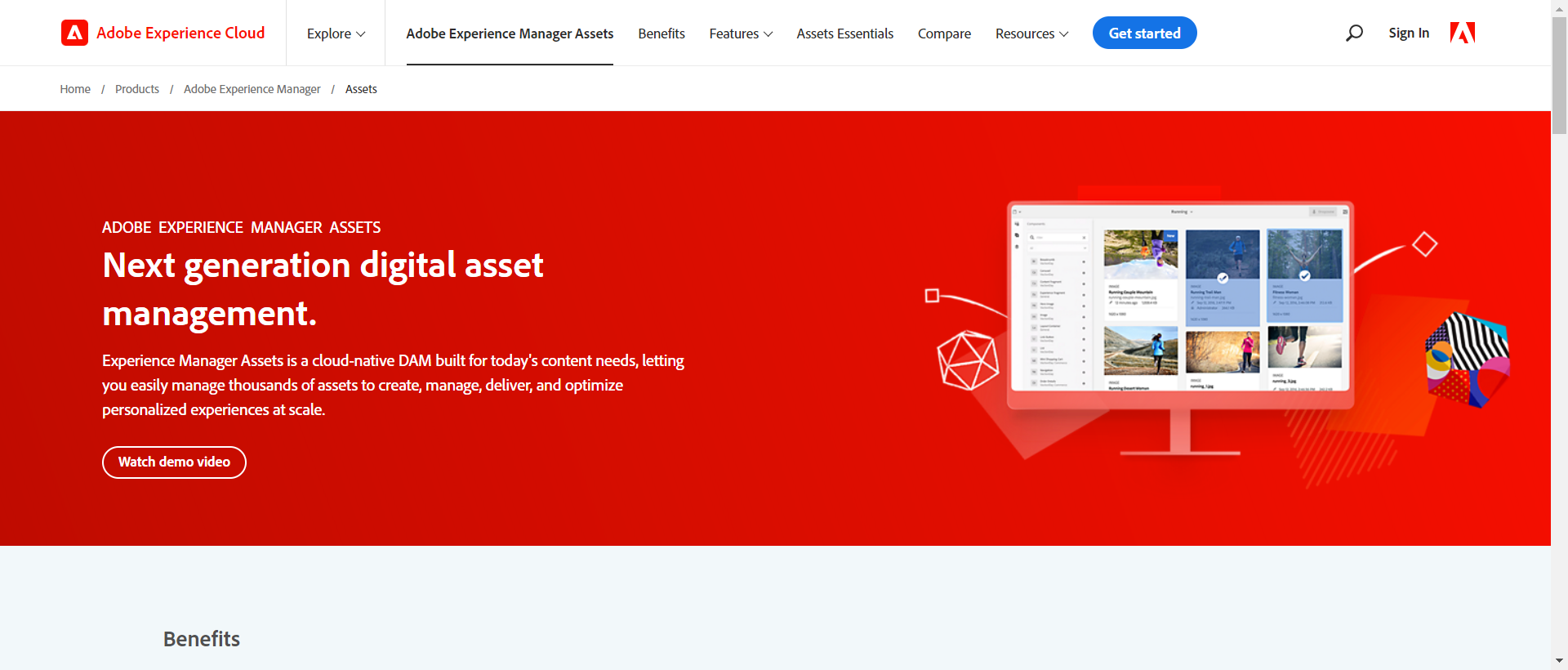Go to Adobe Experience Manager breadcrumb

(252, 89)
